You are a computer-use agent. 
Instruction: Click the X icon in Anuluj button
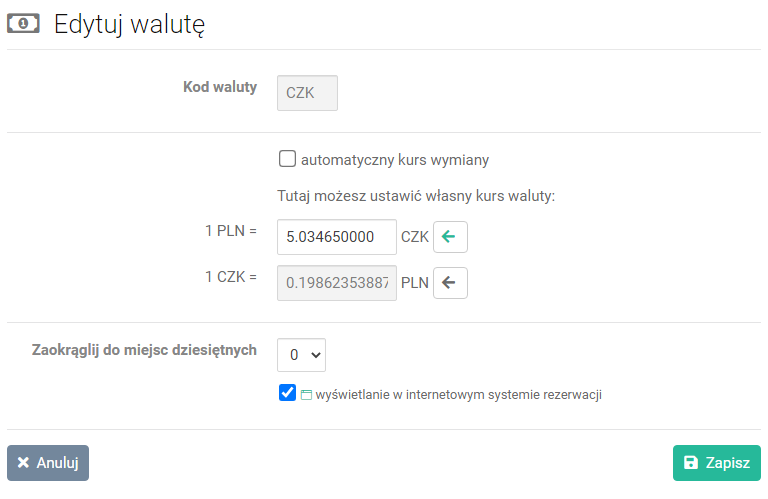[x=23, y=462]
